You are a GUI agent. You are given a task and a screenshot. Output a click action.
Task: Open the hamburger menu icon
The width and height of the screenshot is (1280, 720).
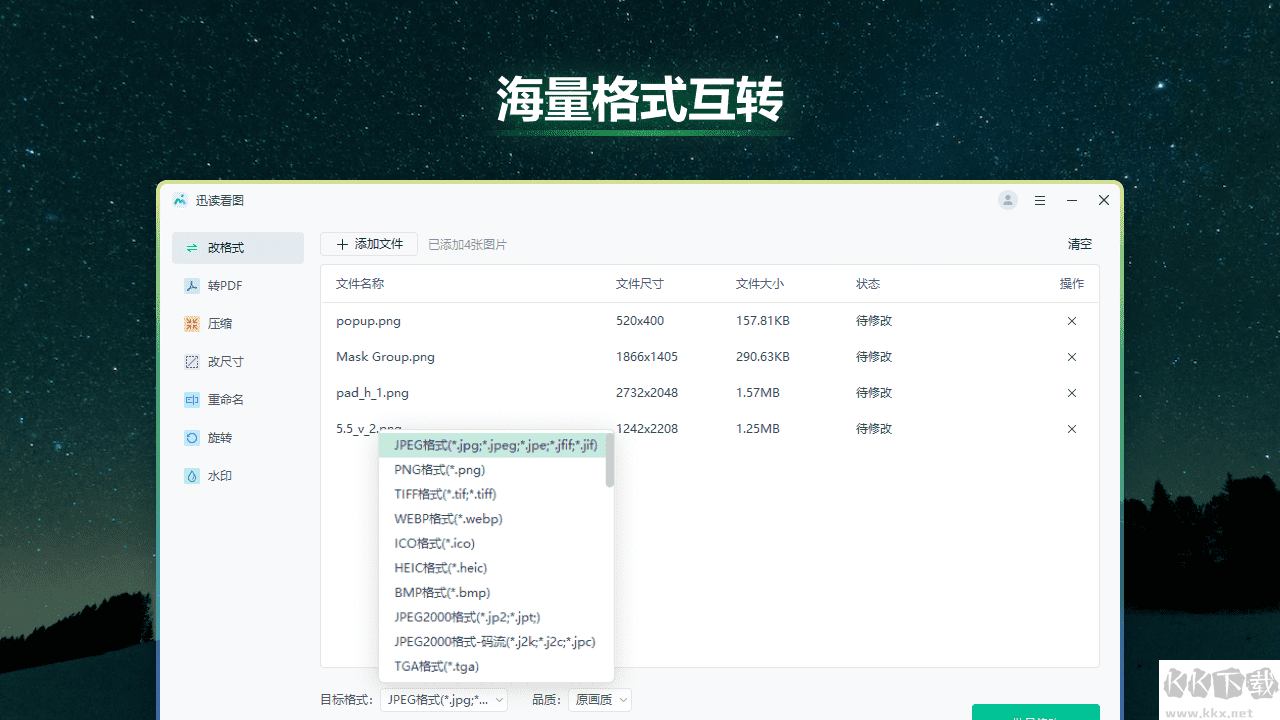1039,200
